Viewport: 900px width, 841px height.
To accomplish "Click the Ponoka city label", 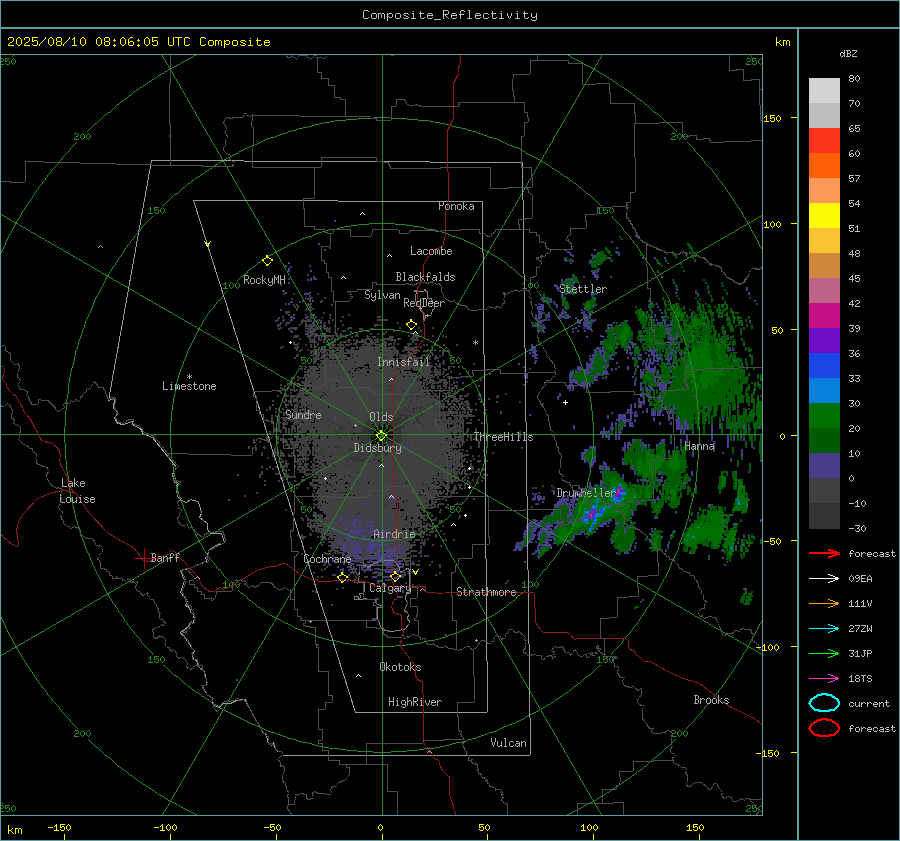I will tap(456, 206).
